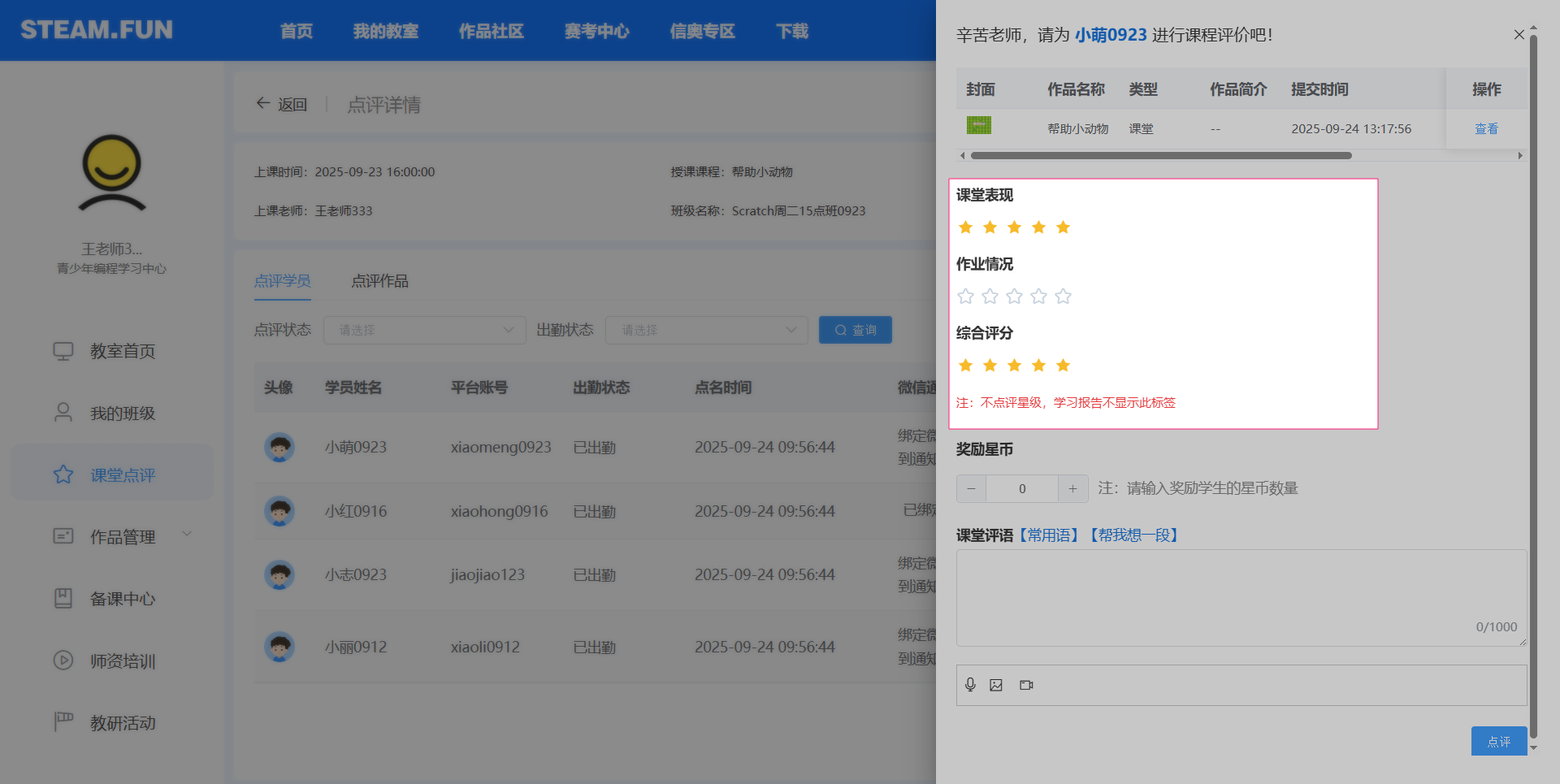Screen dimensions: 1560x784
Task: Click 查看 link for 帮助小动物
Action: (1486, 128)
